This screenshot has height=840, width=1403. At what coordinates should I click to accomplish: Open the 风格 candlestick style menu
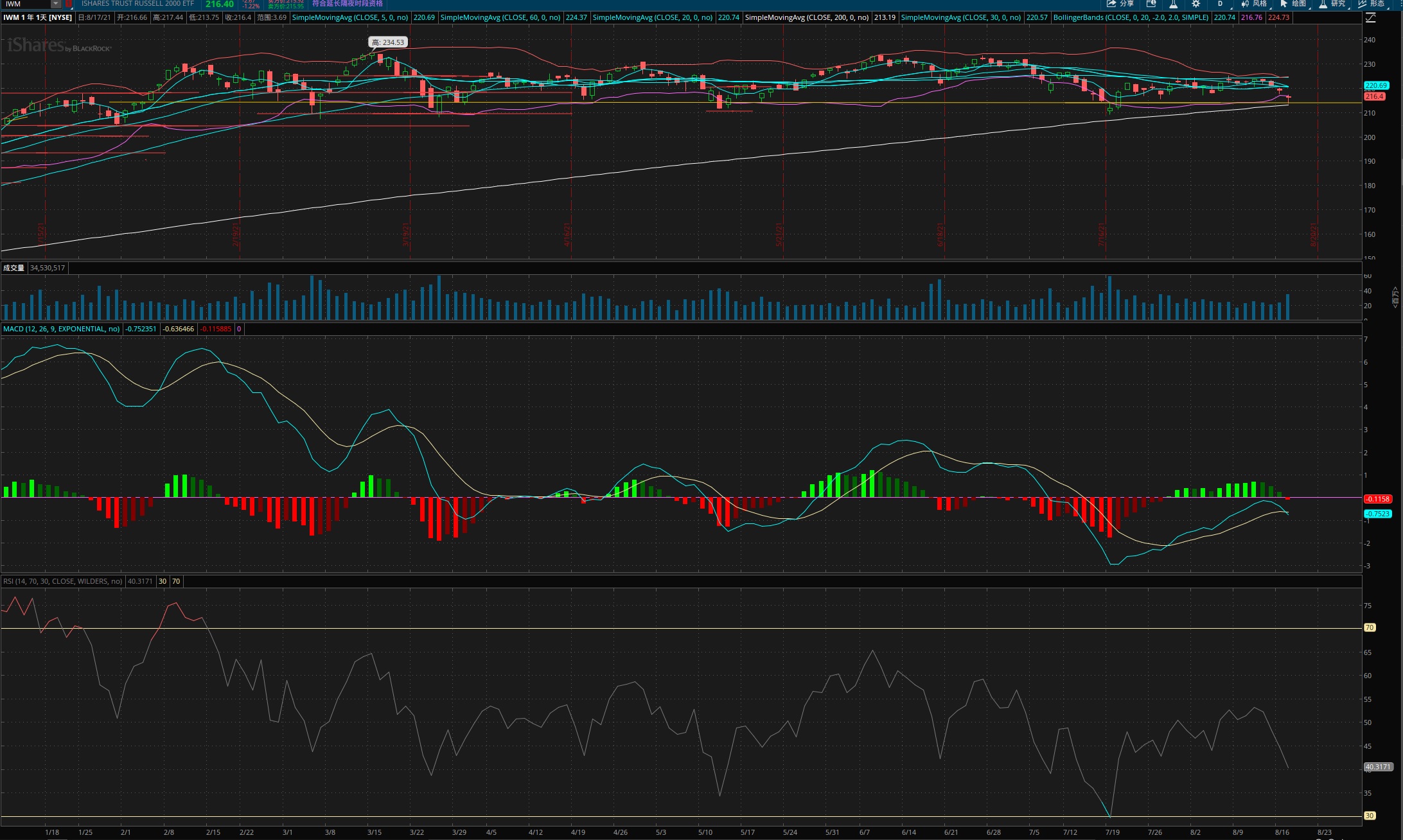1254,4
